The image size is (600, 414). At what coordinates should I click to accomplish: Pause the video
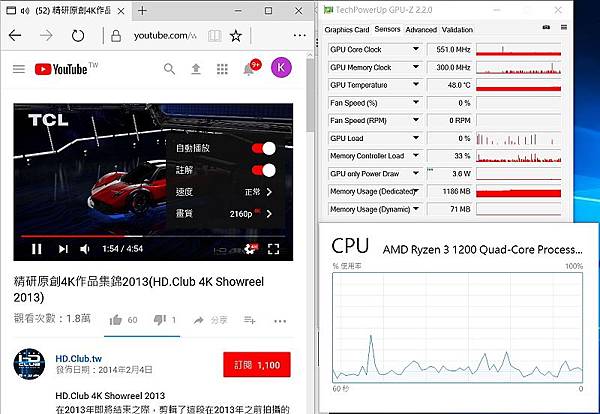(x=37, y=249)
